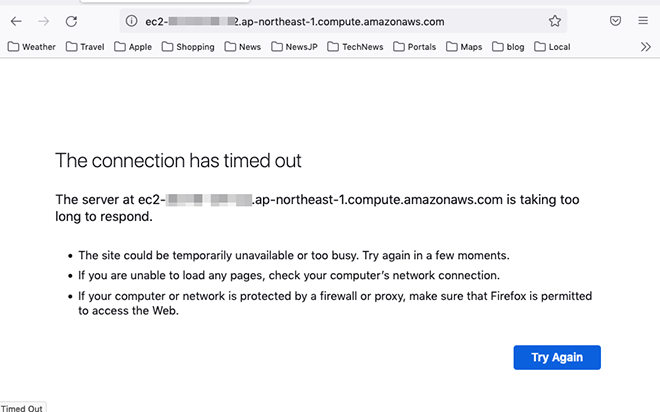Save page to Pocket
The image size is (660, 412).
point(615,21)
